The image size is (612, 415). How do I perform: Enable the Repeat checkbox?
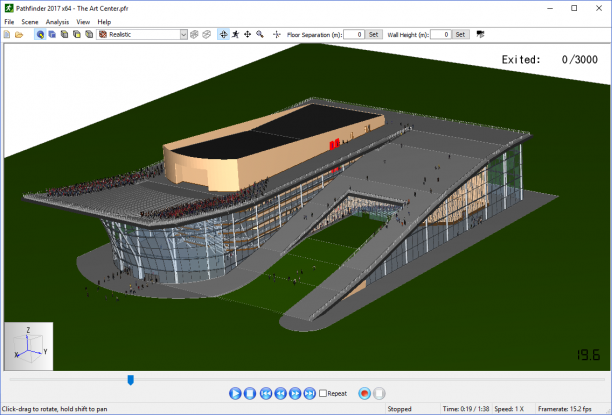(x=323, y=393)
